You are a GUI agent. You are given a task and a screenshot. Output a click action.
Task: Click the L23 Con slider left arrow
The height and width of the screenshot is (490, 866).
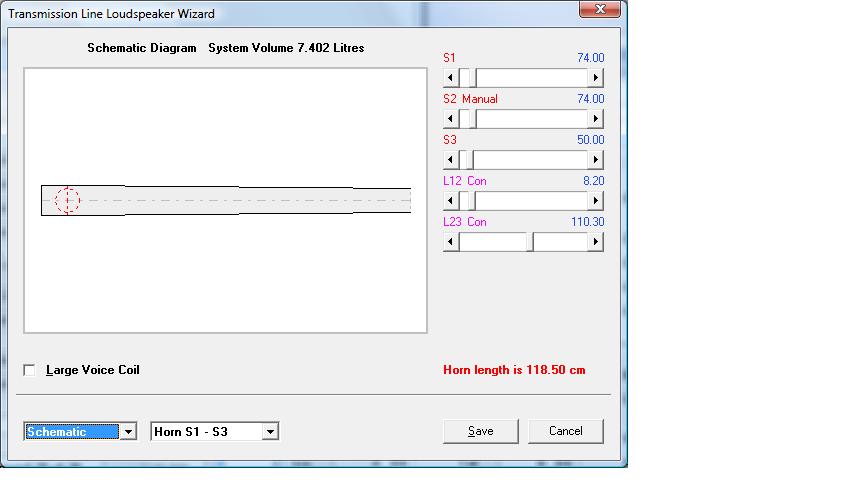pyautogui.click(x=451, y=242)
